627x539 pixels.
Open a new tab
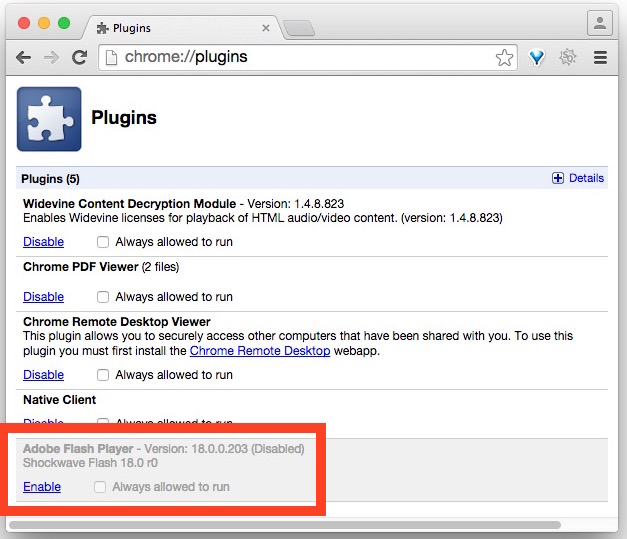click(x=297, y=27)
